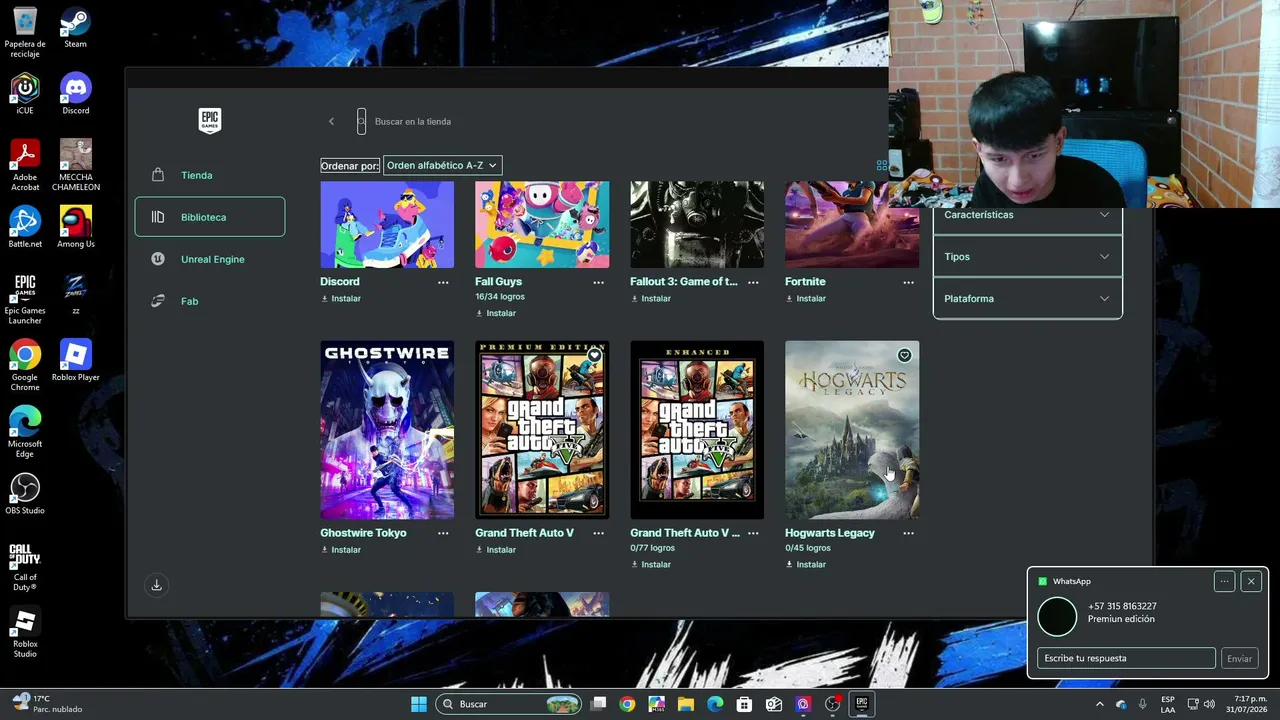
Task: Open the OBS Studio desktop shortcut
Action: coord(25,494)
